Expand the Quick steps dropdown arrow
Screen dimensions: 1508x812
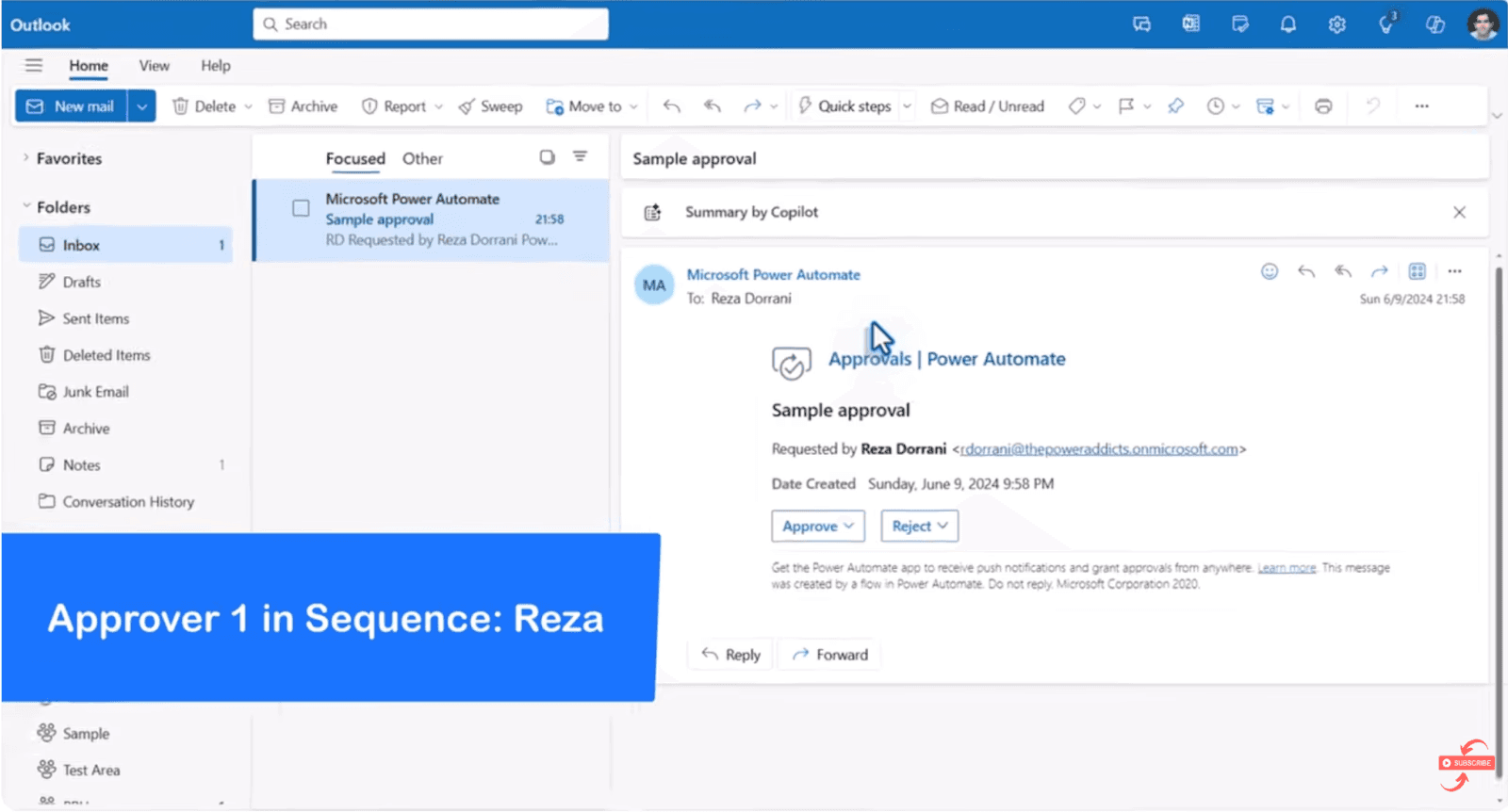[x=907, y=106]
